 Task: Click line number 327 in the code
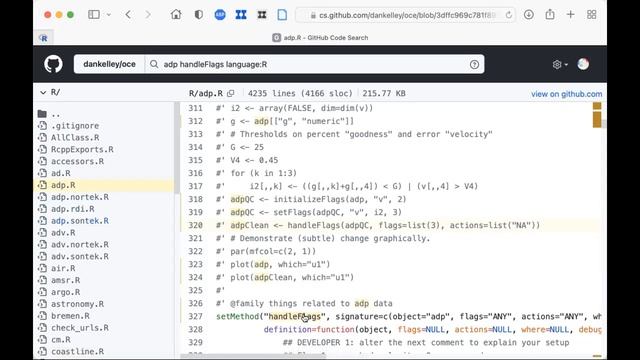[196, 316]
